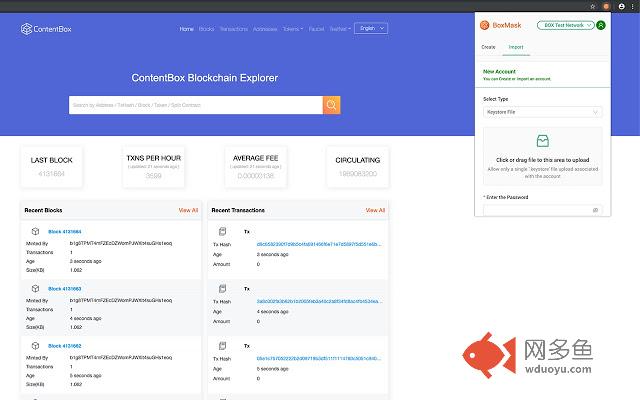
Task: Switch to the Create tab in BoxMask
Action: (488, 47)
